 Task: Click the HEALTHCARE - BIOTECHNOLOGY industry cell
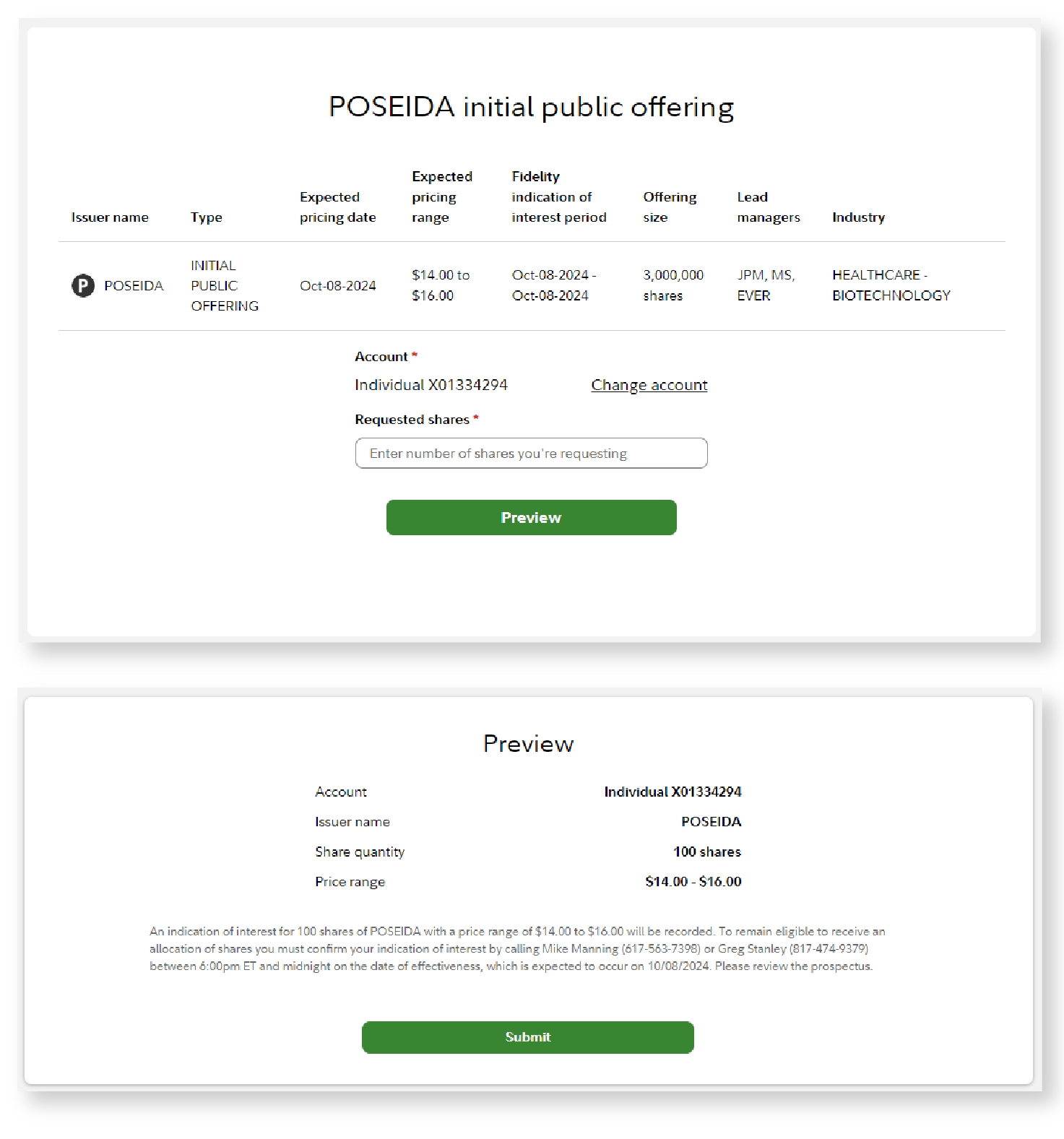click(891, 285)
